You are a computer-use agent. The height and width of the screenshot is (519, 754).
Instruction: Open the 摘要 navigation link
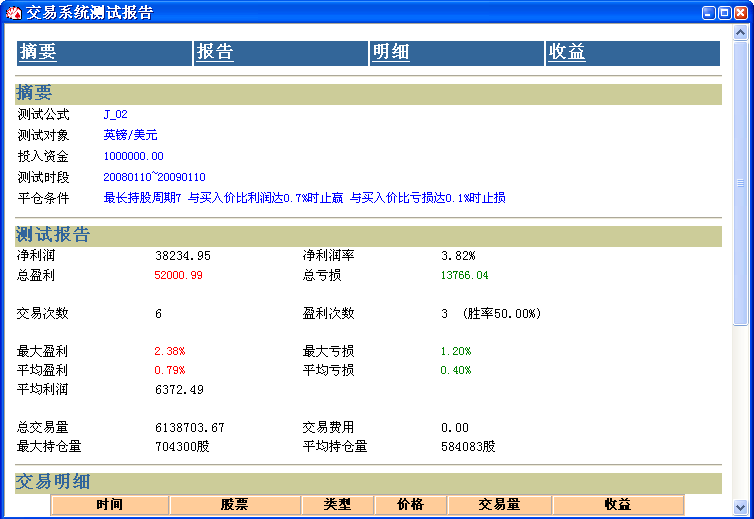[38, 52]
